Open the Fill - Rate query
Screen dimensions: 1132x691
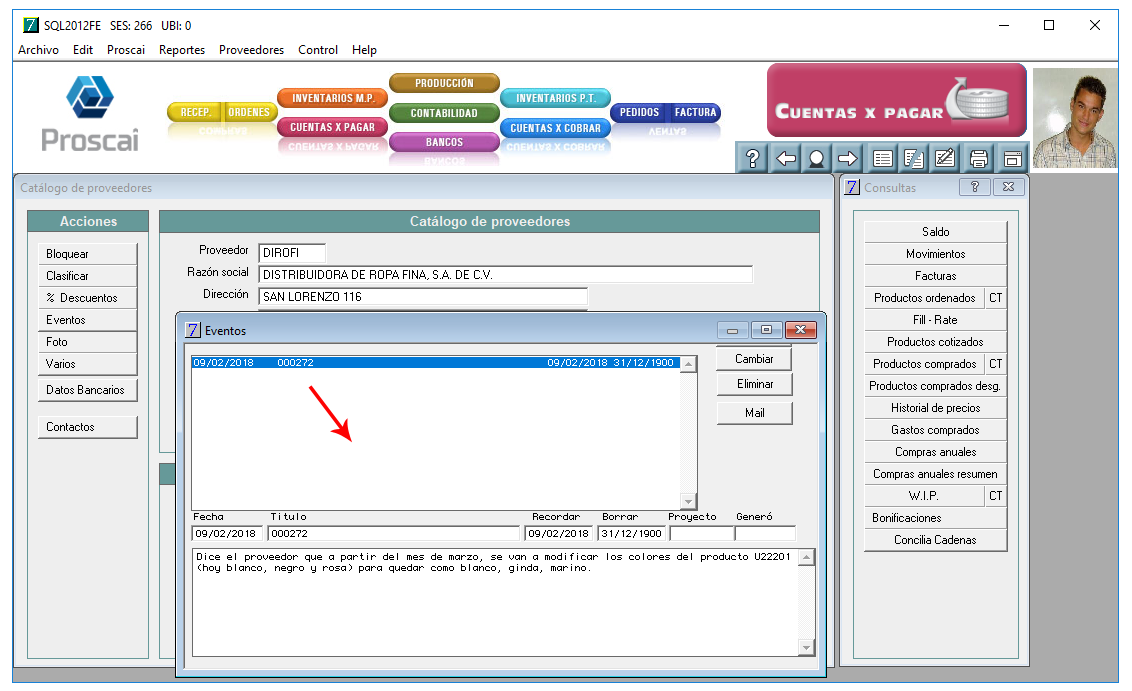(x=936, y=320)
